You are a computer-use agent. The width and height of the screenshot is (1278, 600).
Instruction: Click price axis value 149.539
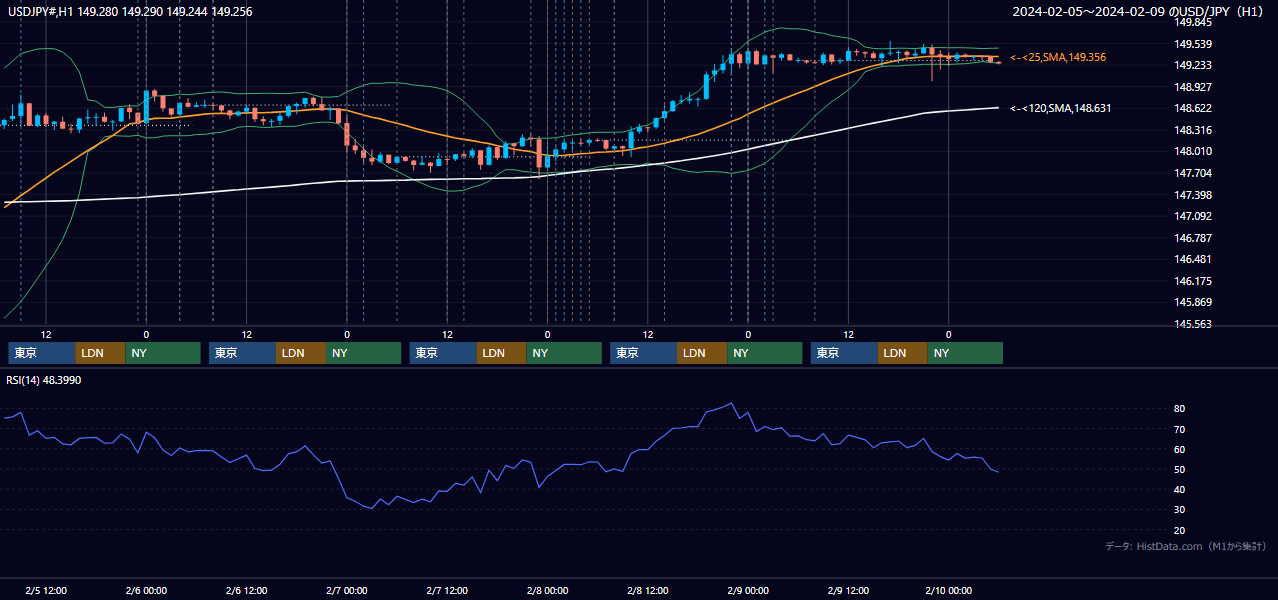[x=1193, y=44]
